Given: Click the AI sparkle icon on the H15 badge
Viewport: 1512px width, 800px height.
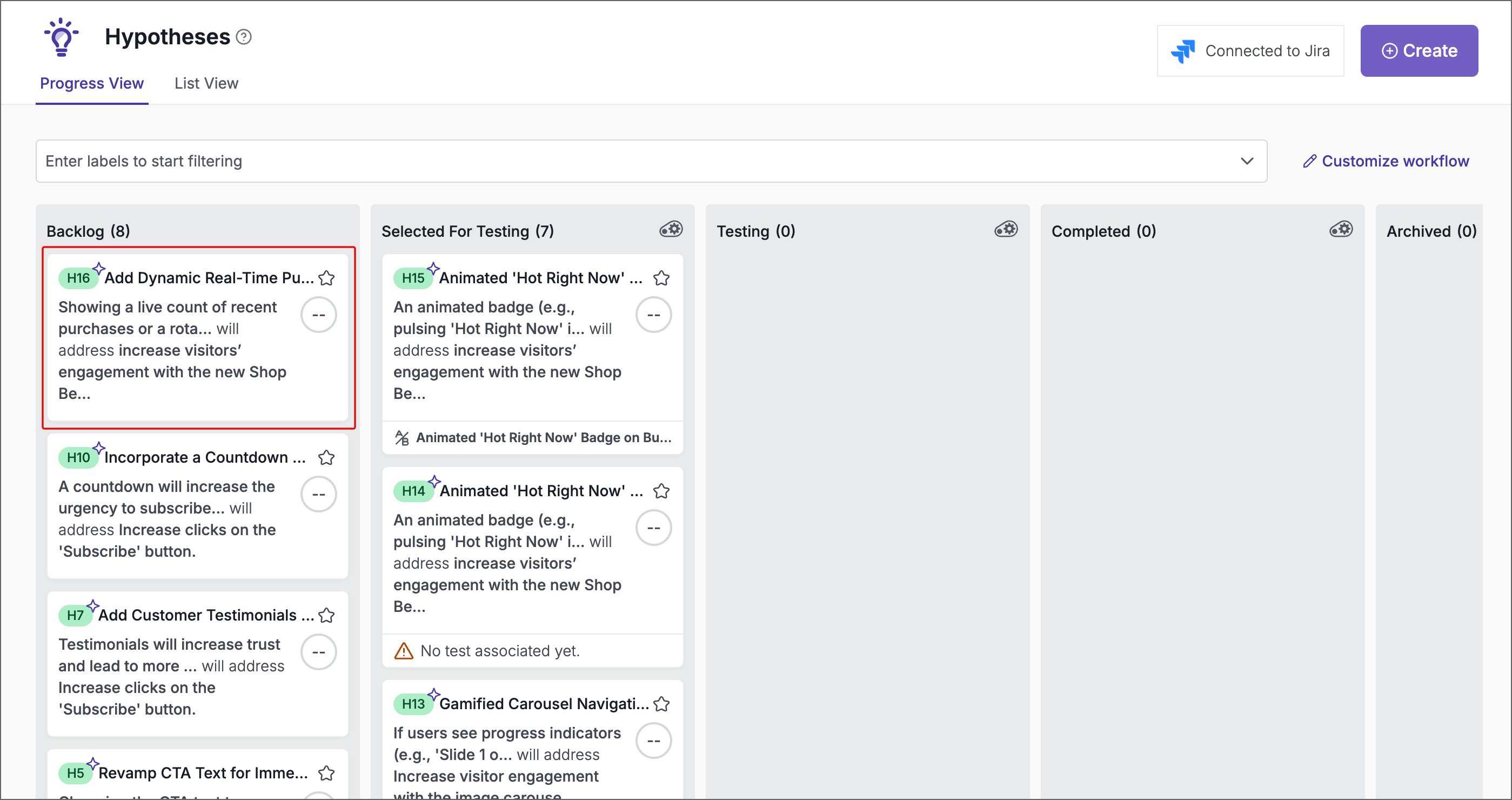Looking at the screenshot, I should (x=434, y=268).
